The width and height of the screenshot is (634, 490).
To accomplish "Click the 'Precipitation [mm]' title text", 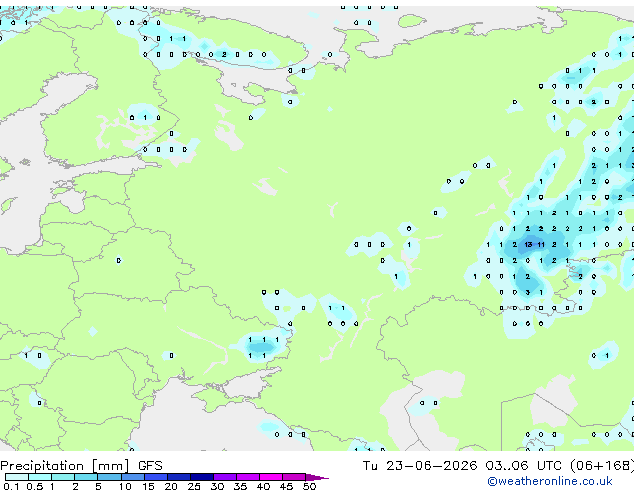I will [x=65, y=466].
